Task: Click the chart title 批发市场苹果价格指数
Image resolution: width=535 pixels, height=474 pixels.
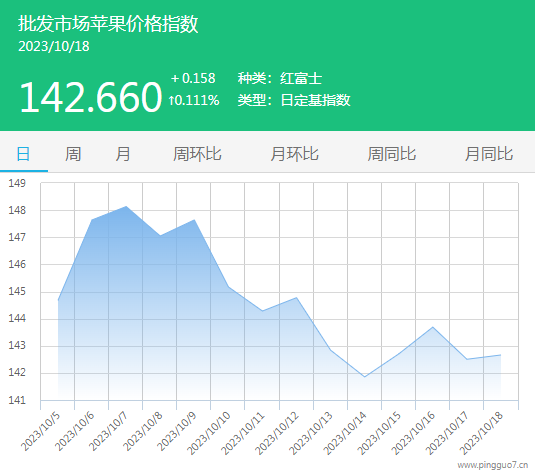Action: (x=108, y=24)
